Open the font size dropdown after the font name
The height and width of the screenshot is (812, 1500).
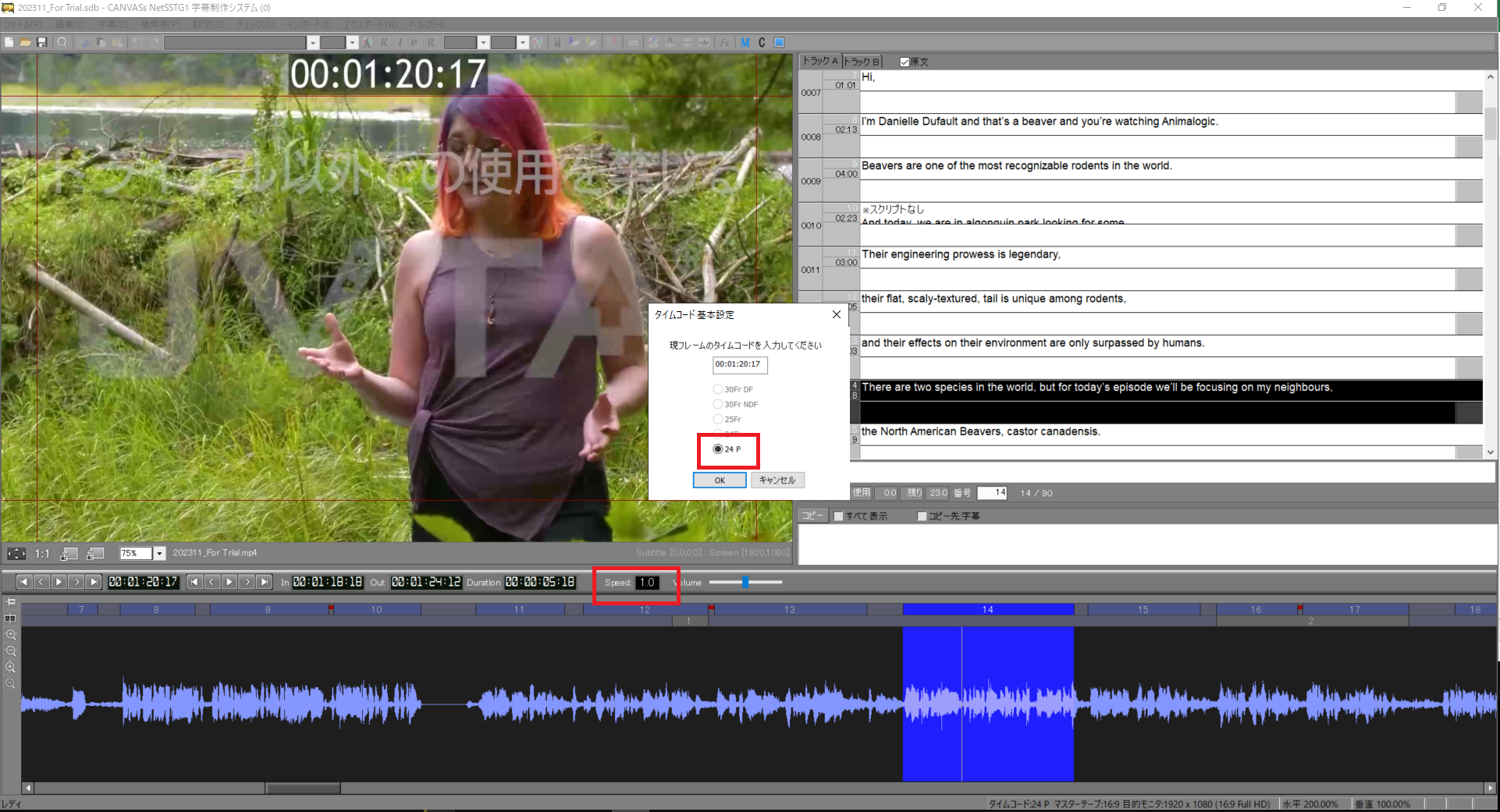[353, 42]
